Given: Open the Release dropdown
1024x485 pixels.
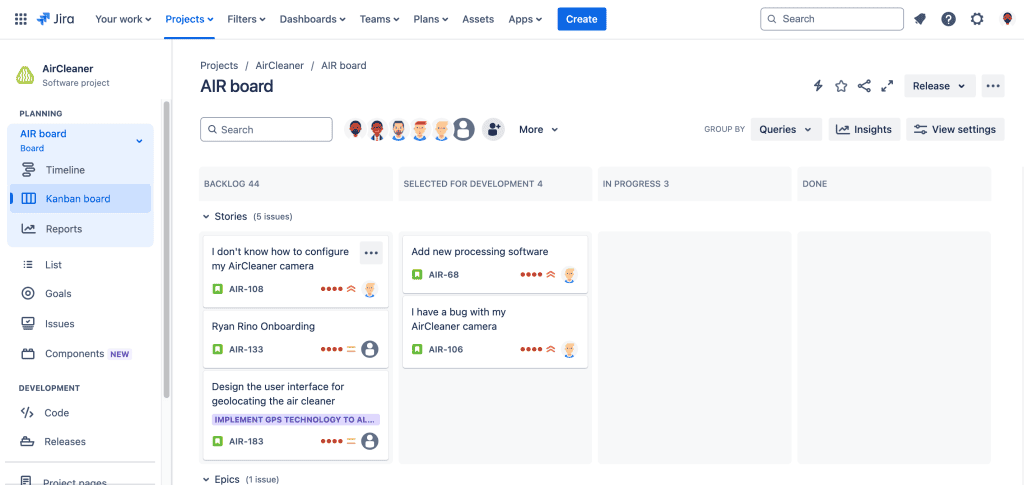Looking at the screenshot, I should pos(939,86).
